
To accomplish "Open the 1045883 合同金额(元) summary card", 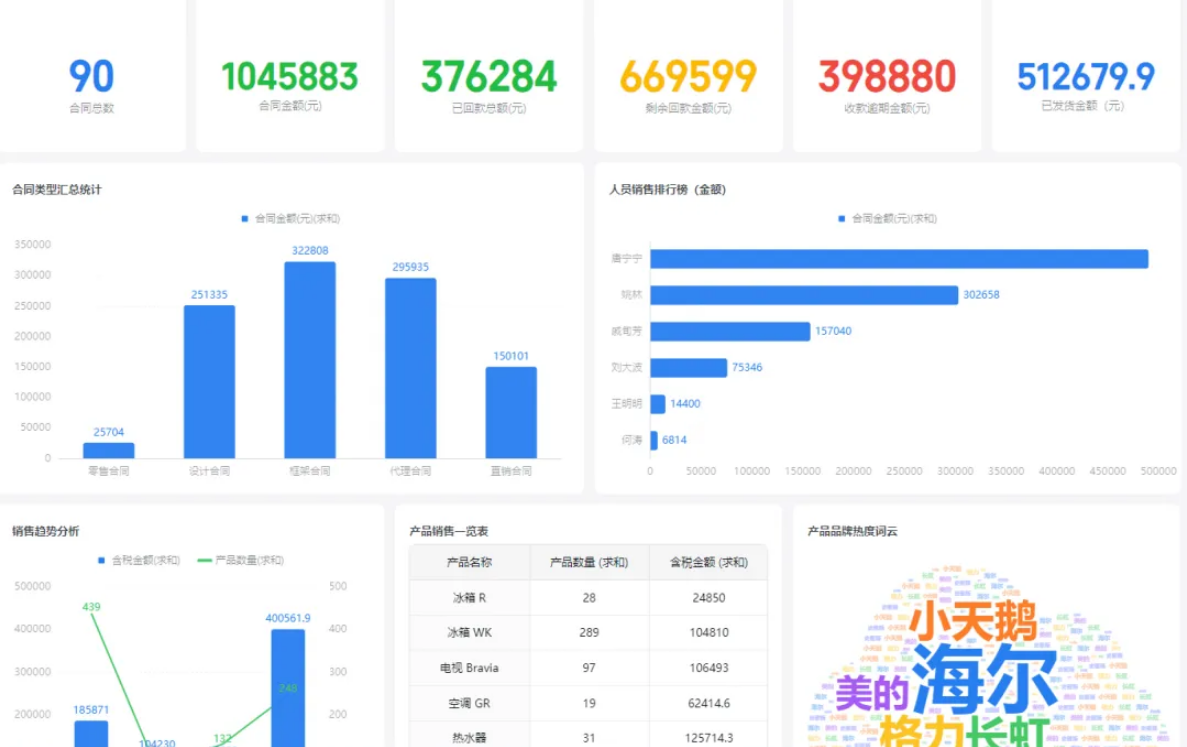I will [290, 76].
